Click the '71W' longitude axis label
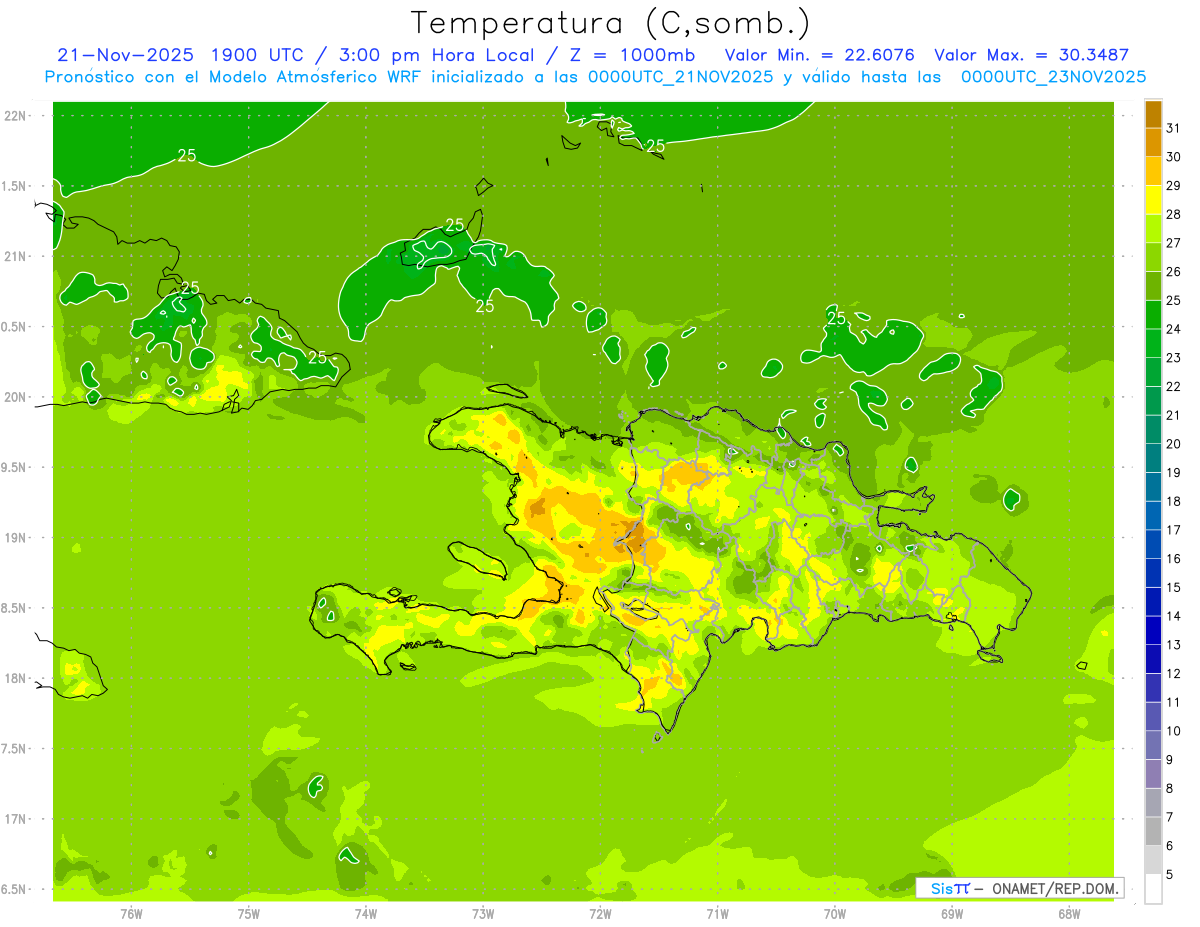The image size is (1200, 927). pos(717,913)
